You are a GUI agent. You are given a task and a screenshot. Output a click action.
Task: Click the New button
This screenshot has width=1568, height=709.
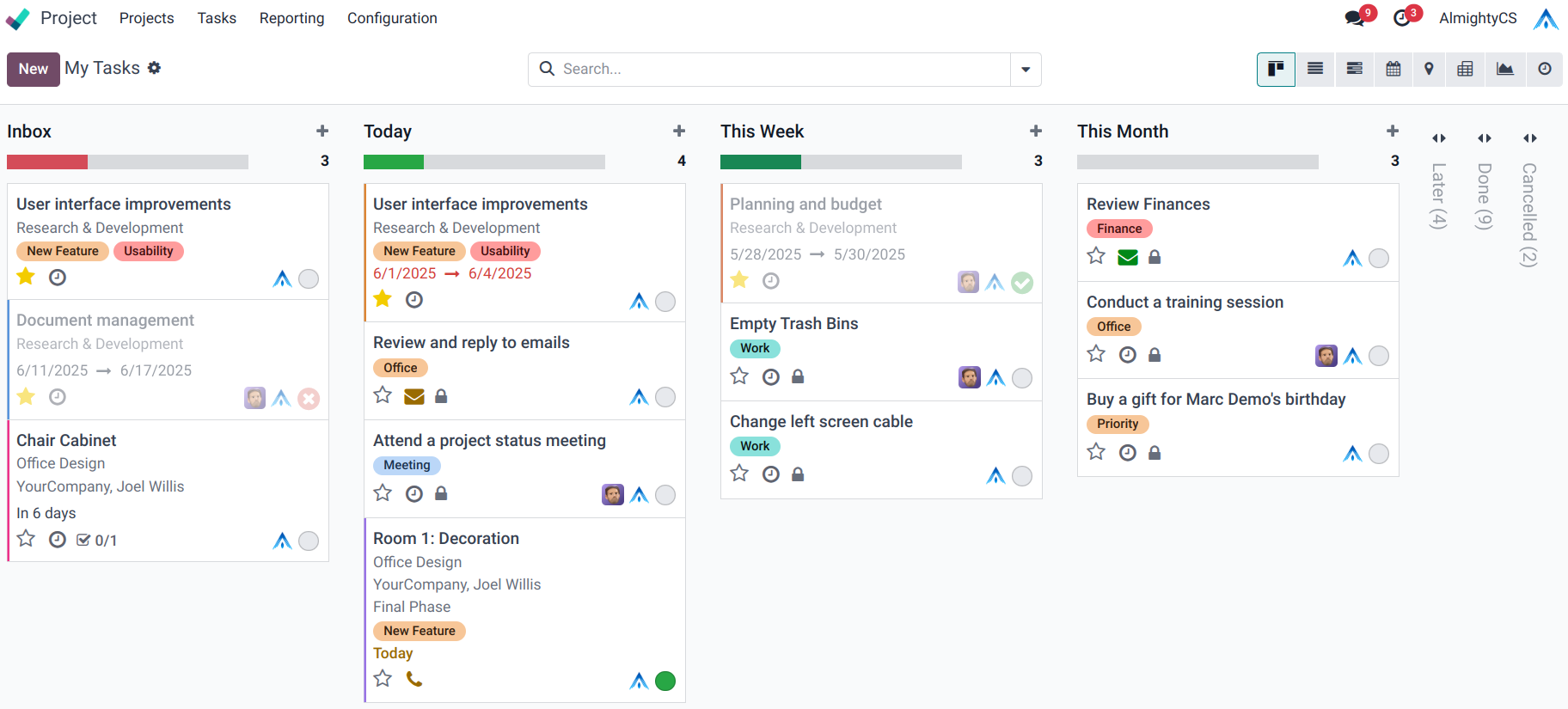coord(33,69)
